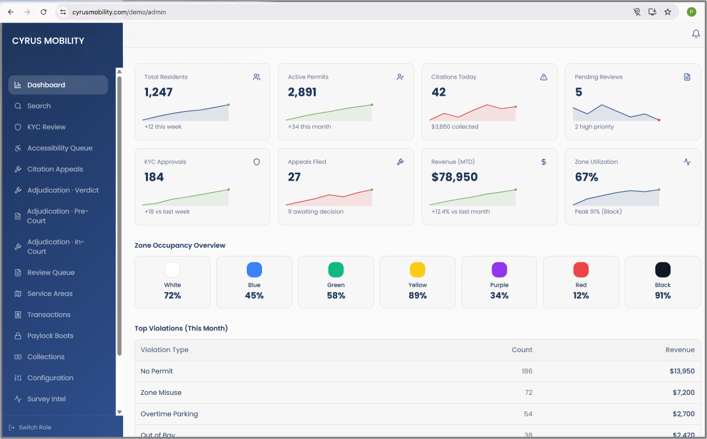
Task: Click the KYC Approvals shield icon
Action: [257, 162]
